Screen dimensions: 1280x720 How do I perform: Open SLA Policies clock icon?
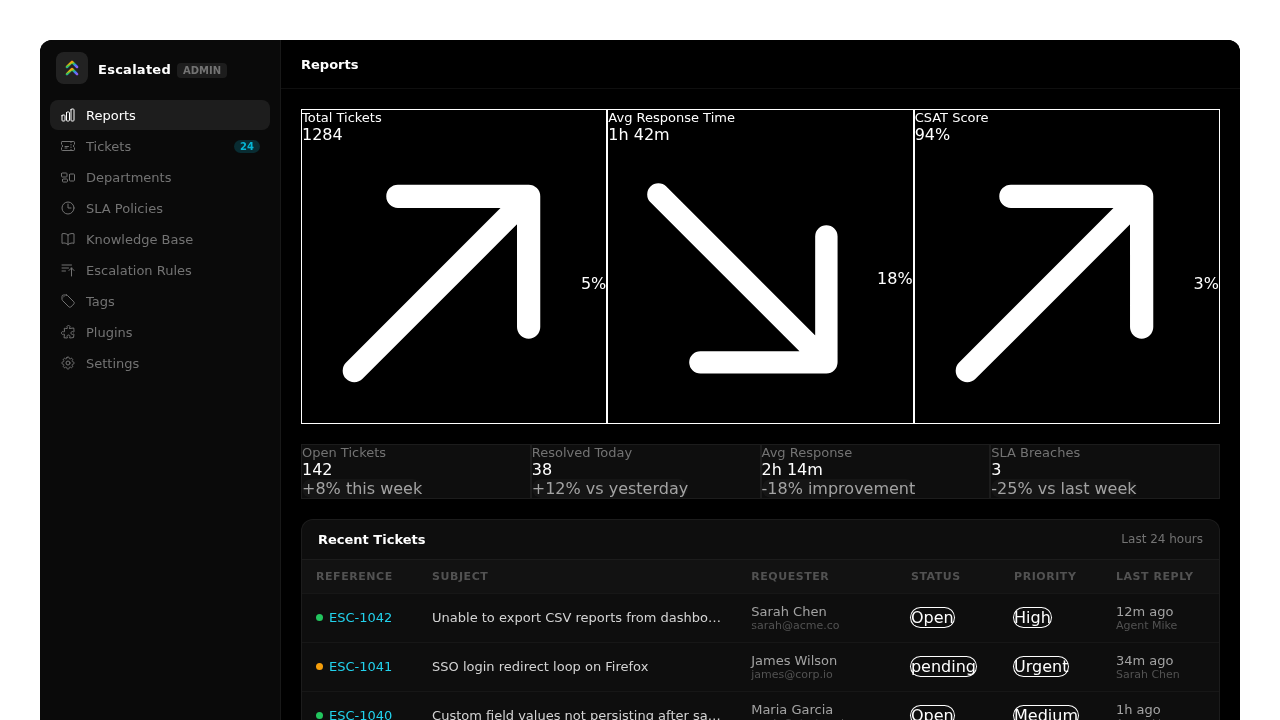[x=68, y=209]
